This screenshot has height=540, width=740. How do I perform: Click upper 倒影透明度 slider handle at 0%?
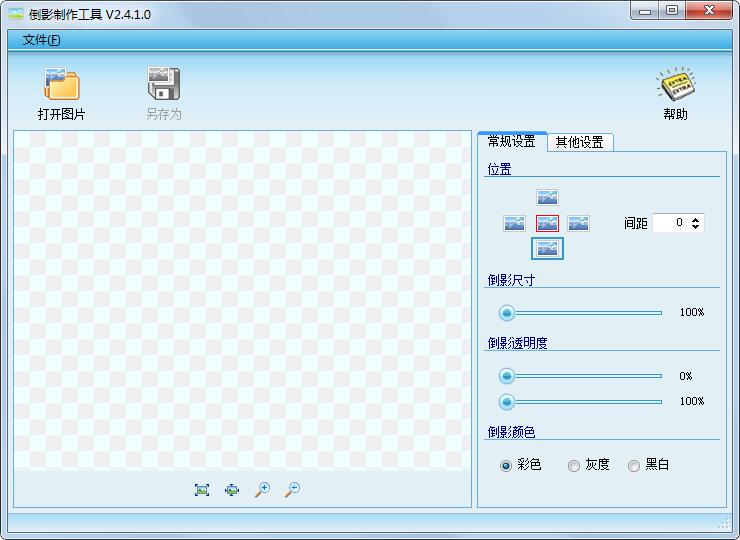(x=507, y=376)
